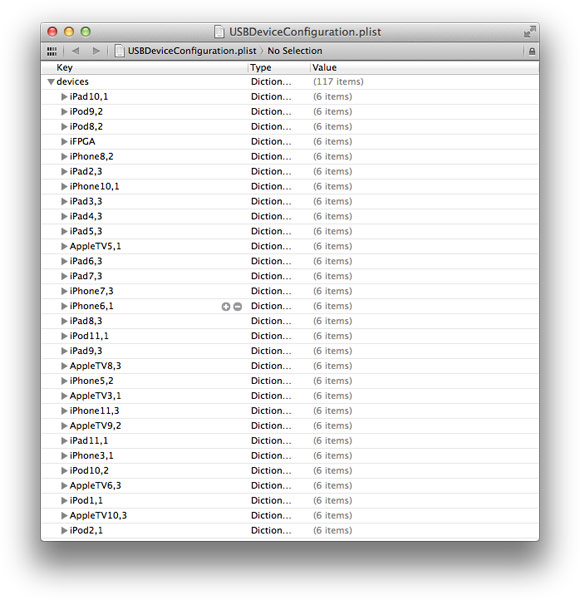Click the window title USBDeviceConfiguration.plist
580x600 pixels.
[305, 32]
